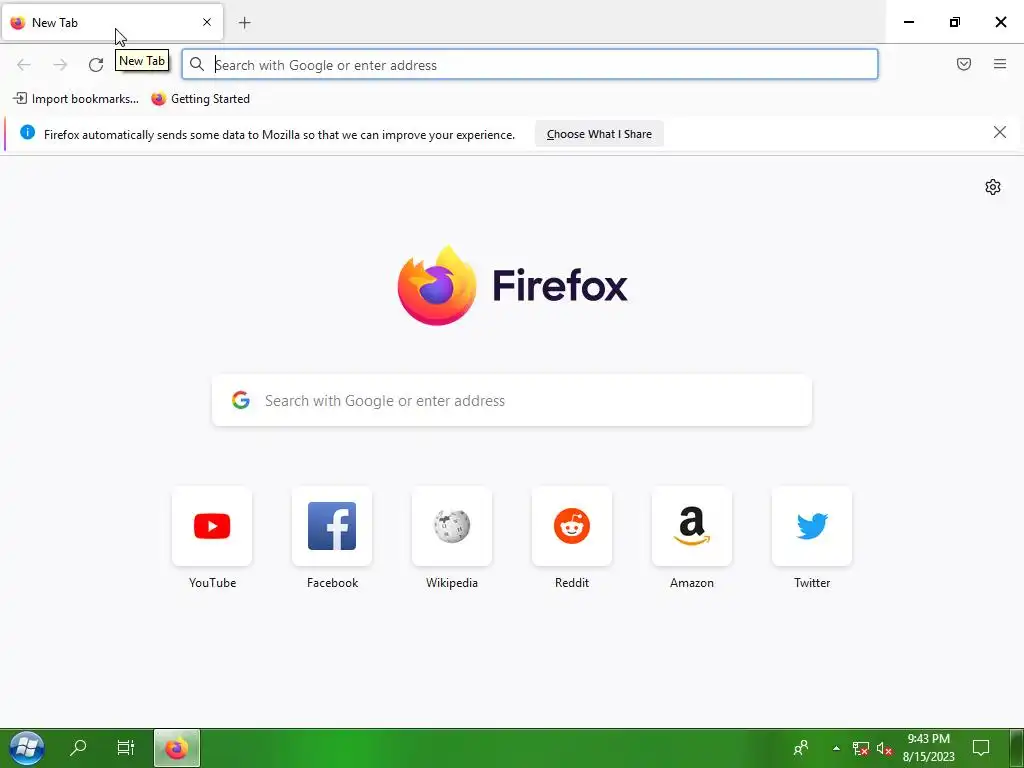
Task: Open taskbar search magnifier
Action: coord(78,748)
